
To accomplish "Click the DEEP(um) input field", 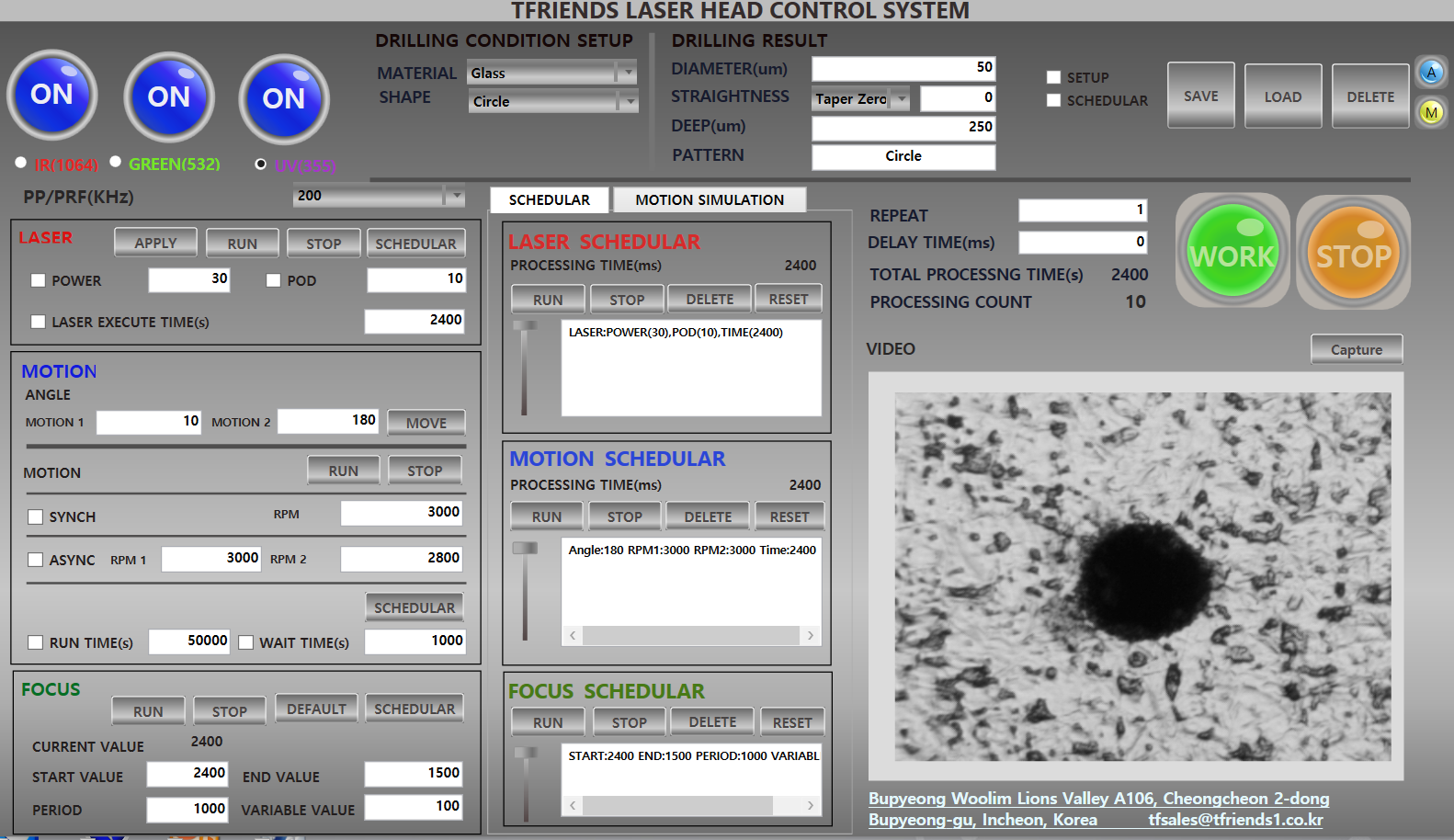I will click(x=903, y=128).
